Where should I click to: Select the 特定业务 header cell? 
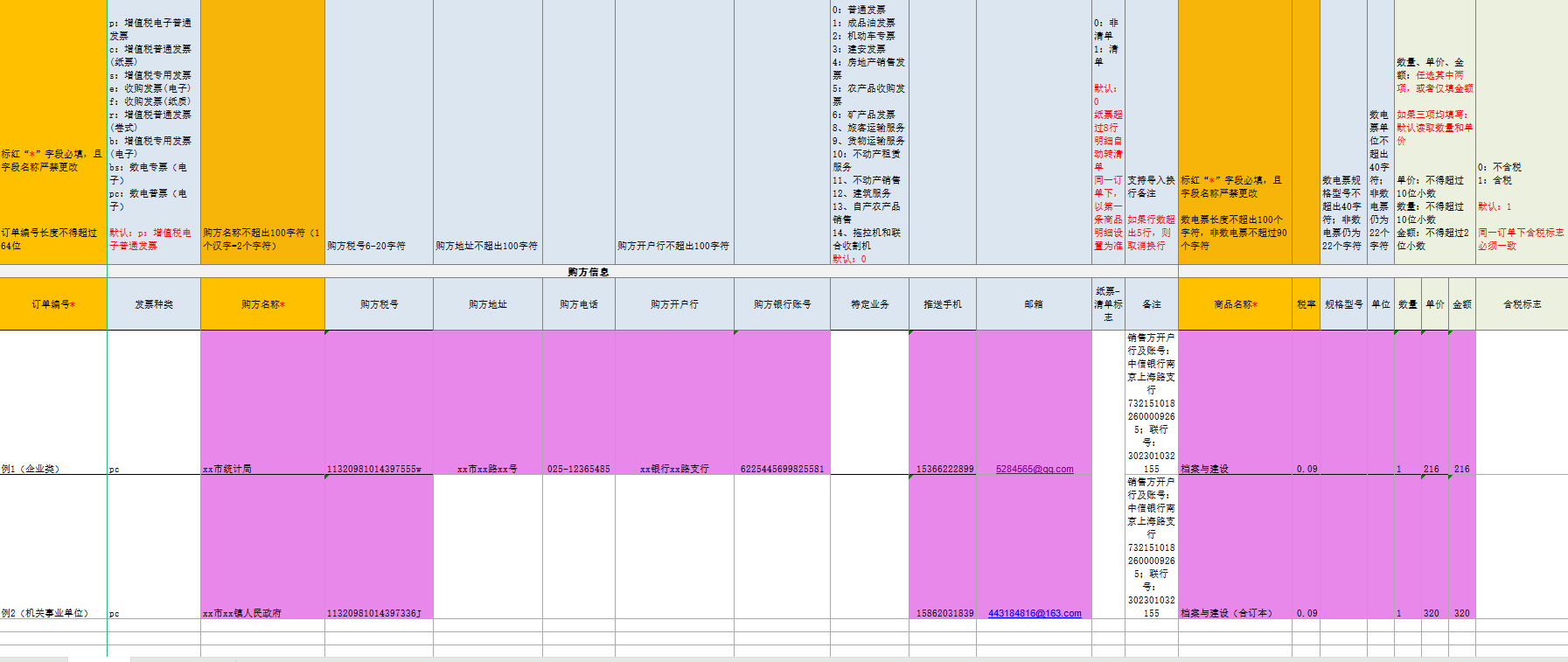pyautogui.click(x=869, y=304)
